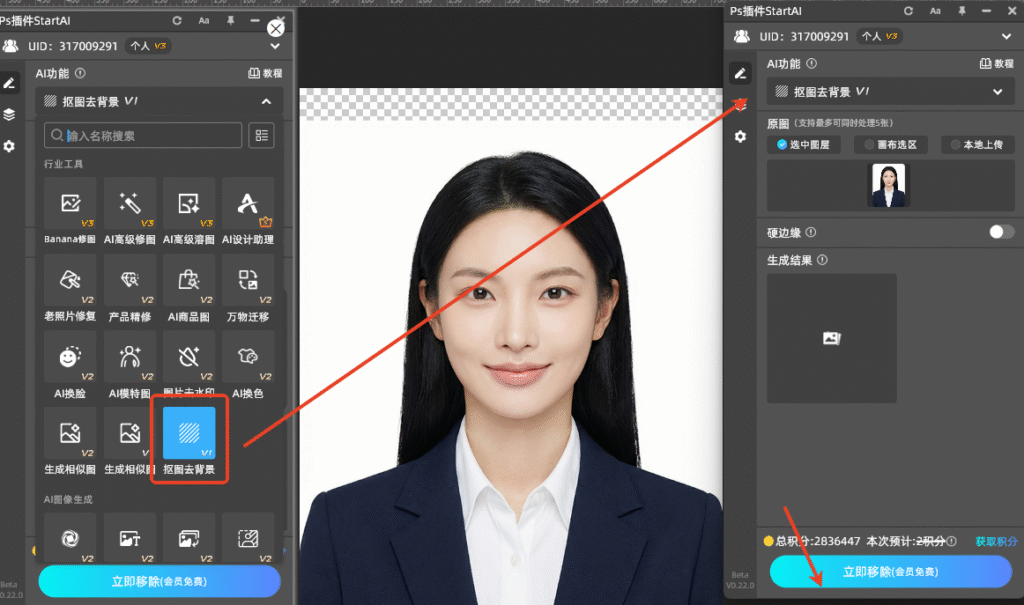Image resolution: width=1024 pixels, height=605 pixels.
Task: Open the AI高级修图 tool
Action: (130, 204)
